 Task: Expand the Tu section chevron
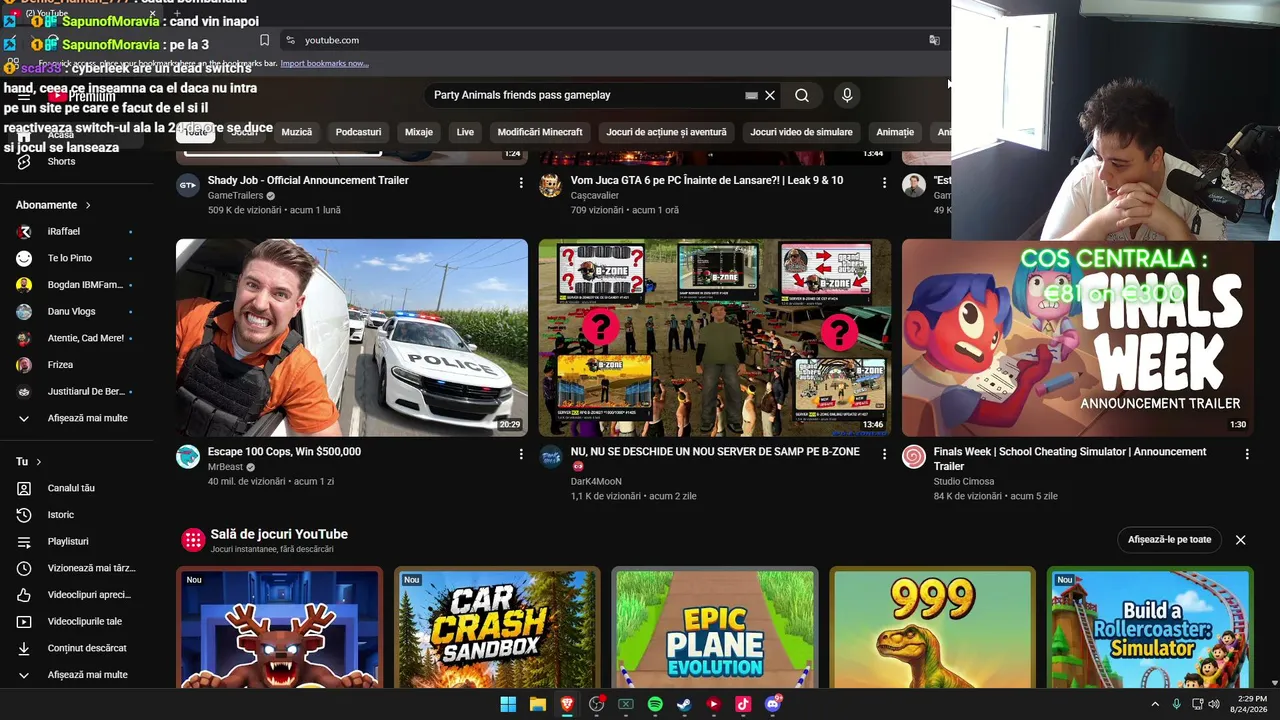[x=39, y=462]
